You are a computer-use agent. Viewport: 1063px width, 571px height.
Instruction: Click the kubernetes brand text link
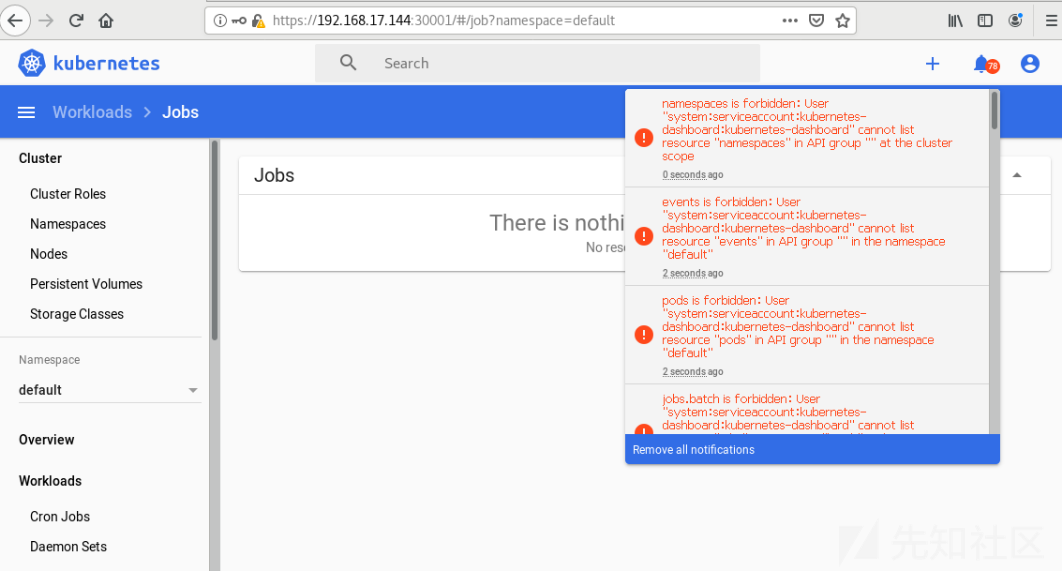(x=106, y=63)
